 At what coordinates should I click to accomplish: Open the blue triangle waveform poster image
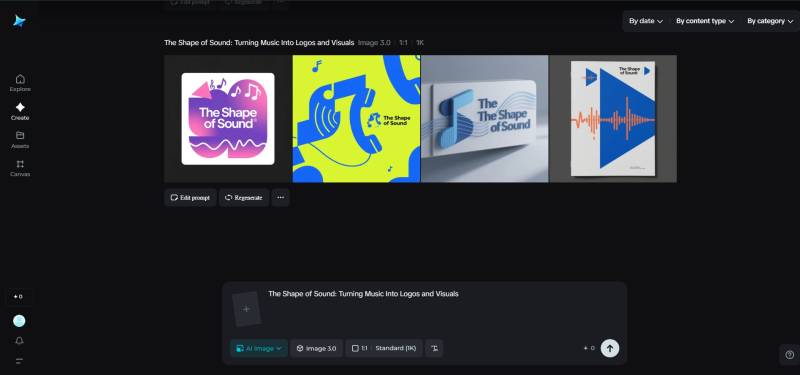coord(613,118)
